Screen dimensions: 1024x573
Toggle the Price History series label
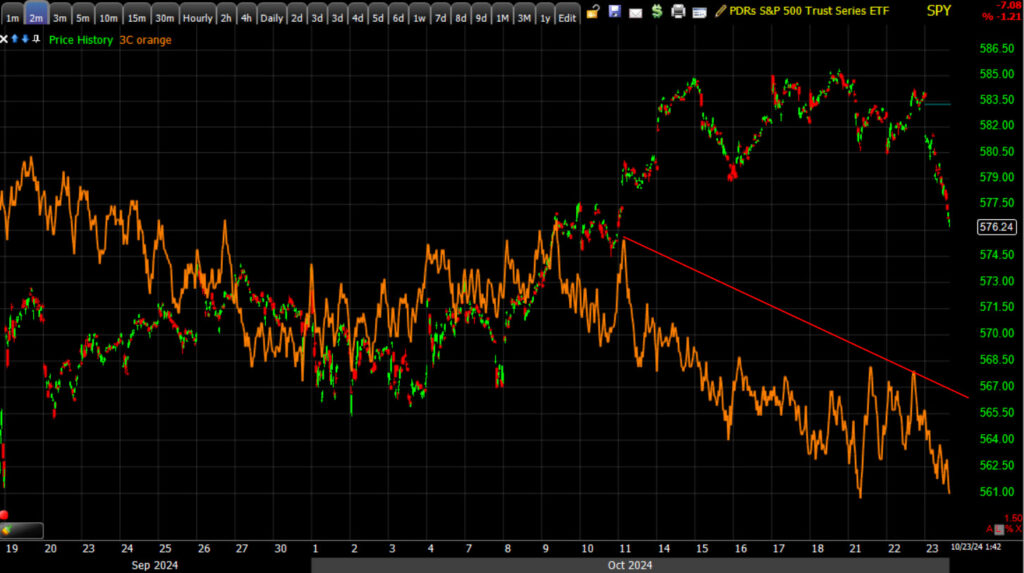pos(81,40)
